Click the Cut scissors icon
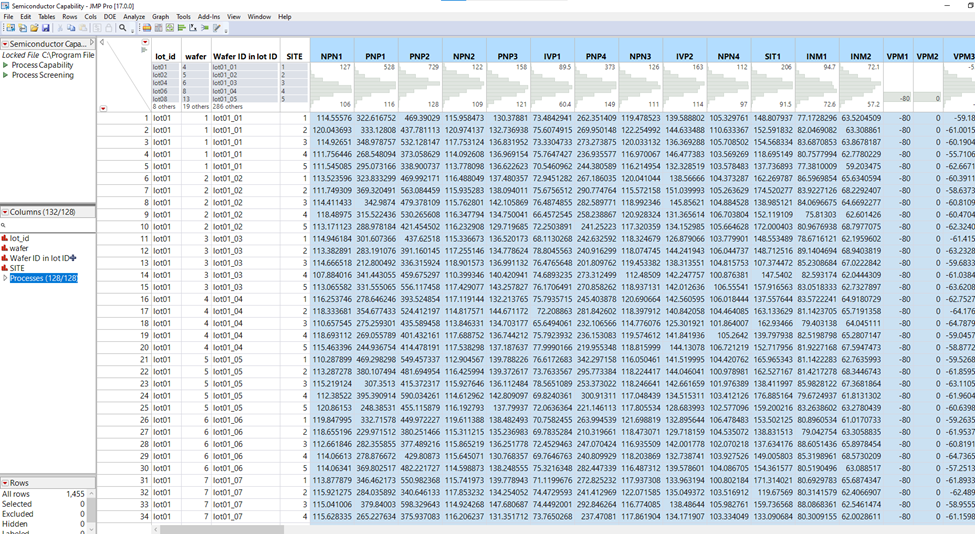 pyautogui.click(x=60, y=28)
